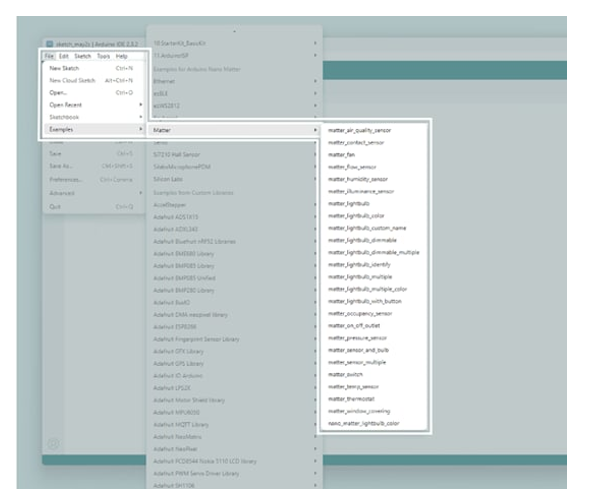Open the matter_contact_sensor example
The image size is (597, 503).
tap(375, 142)
